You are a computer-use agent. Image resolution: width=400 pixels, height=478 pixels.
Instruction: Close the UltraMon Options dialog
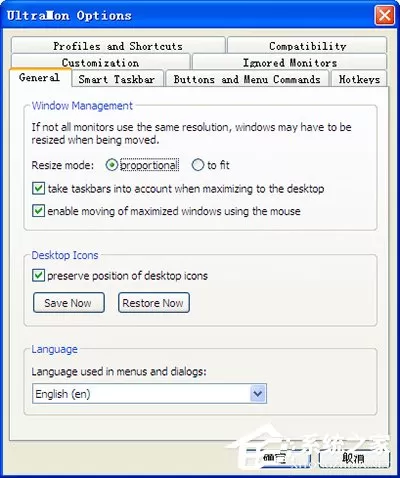click(384, 15)
